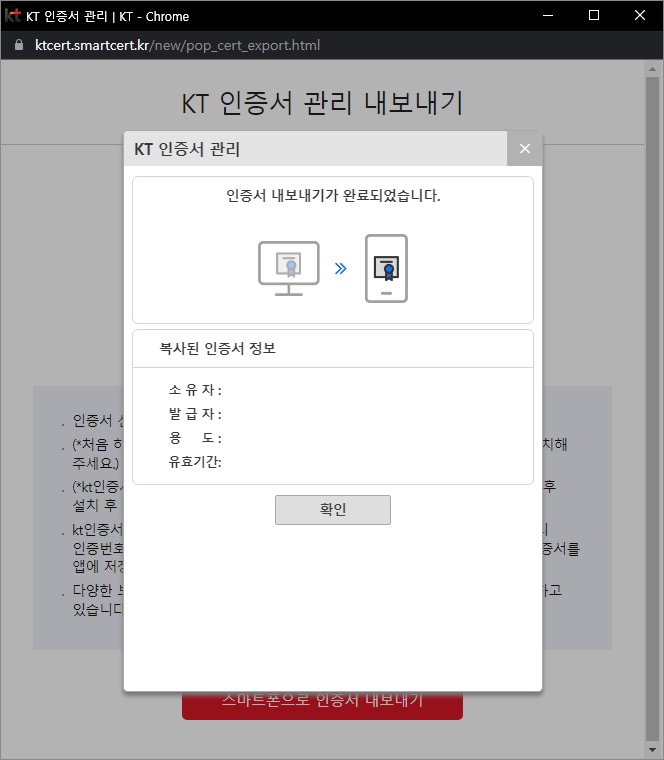Close the KT 인증서 관리 dialog with X
Screen dimensions: 664x760
click(524, 148)
